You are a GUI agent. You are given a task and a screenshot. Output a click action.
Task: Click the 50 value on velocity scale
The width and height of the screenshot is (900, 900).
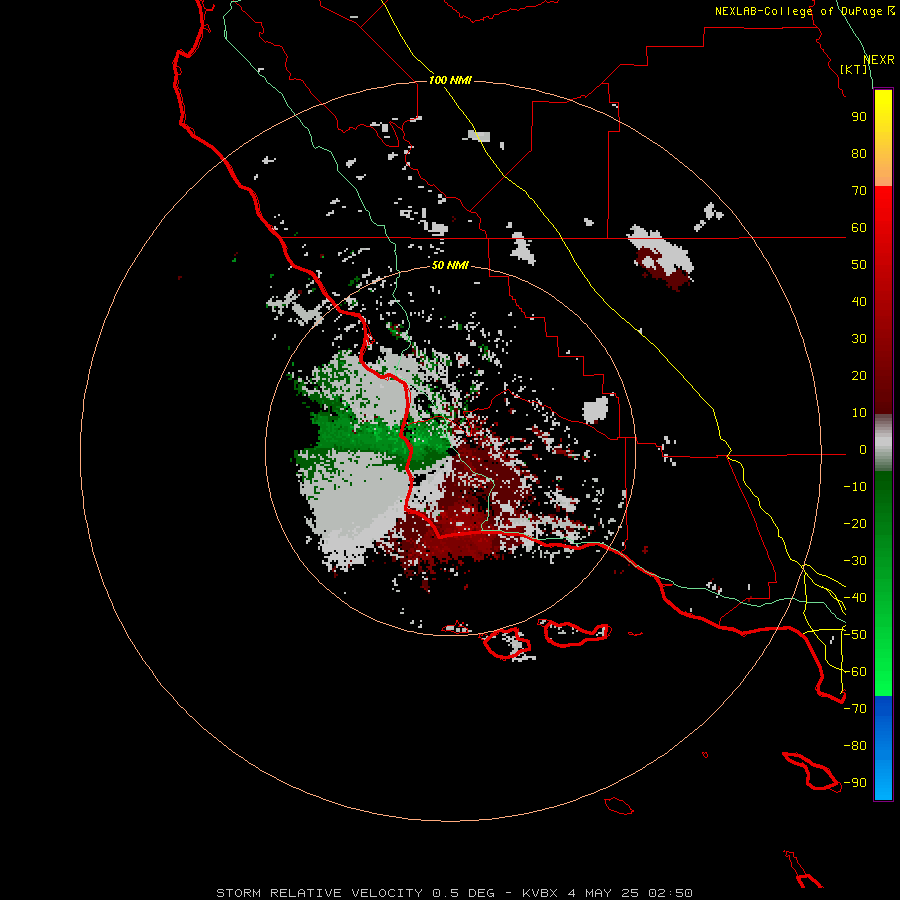tap(859, 265)
